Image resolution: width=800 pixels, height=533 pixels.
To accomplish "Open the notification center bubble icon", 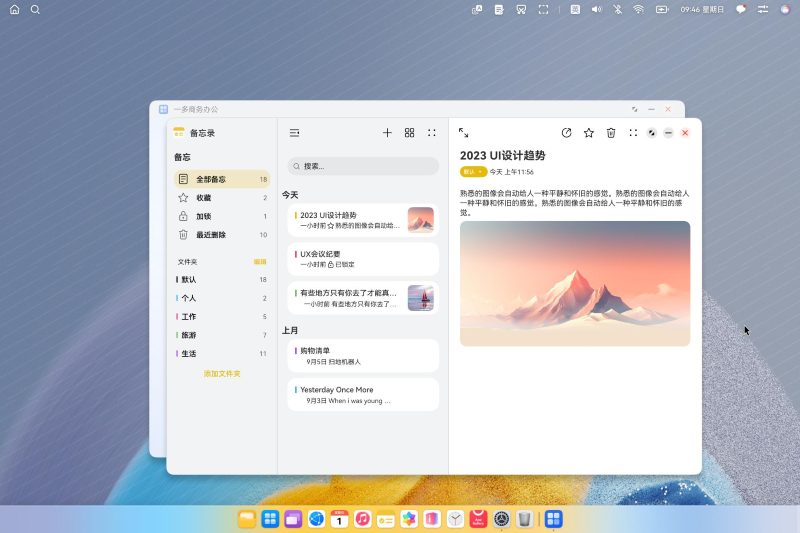I will [x=741, y=9].
